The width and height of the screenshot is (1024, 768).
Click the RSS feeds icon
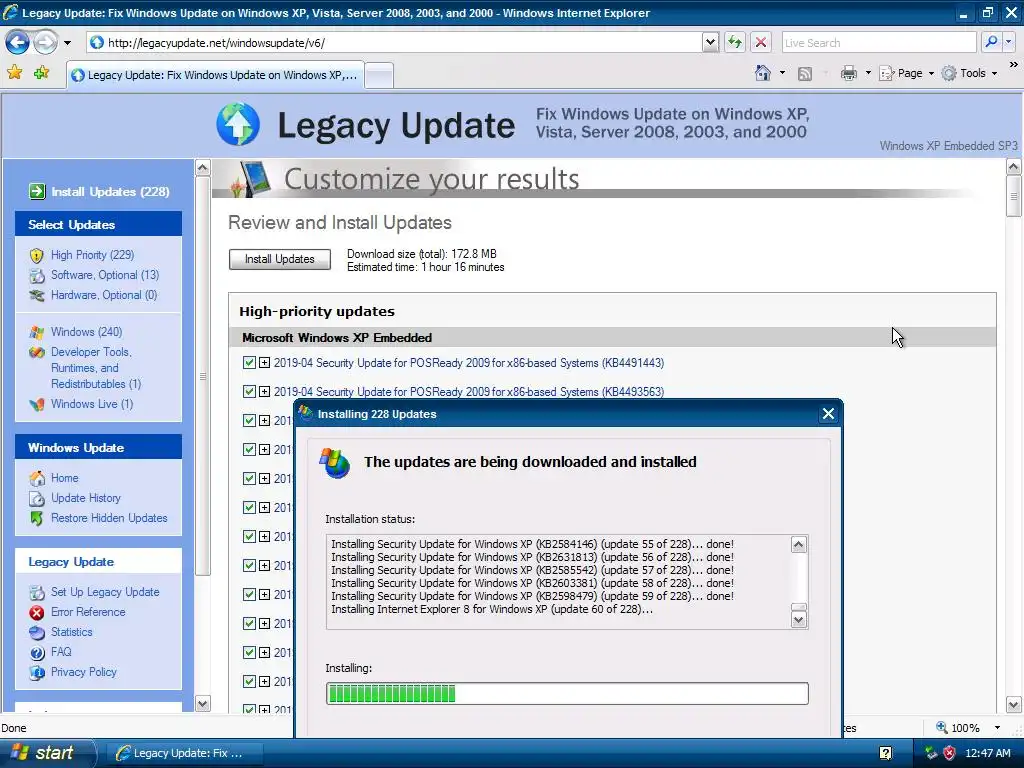coord(805,74)
